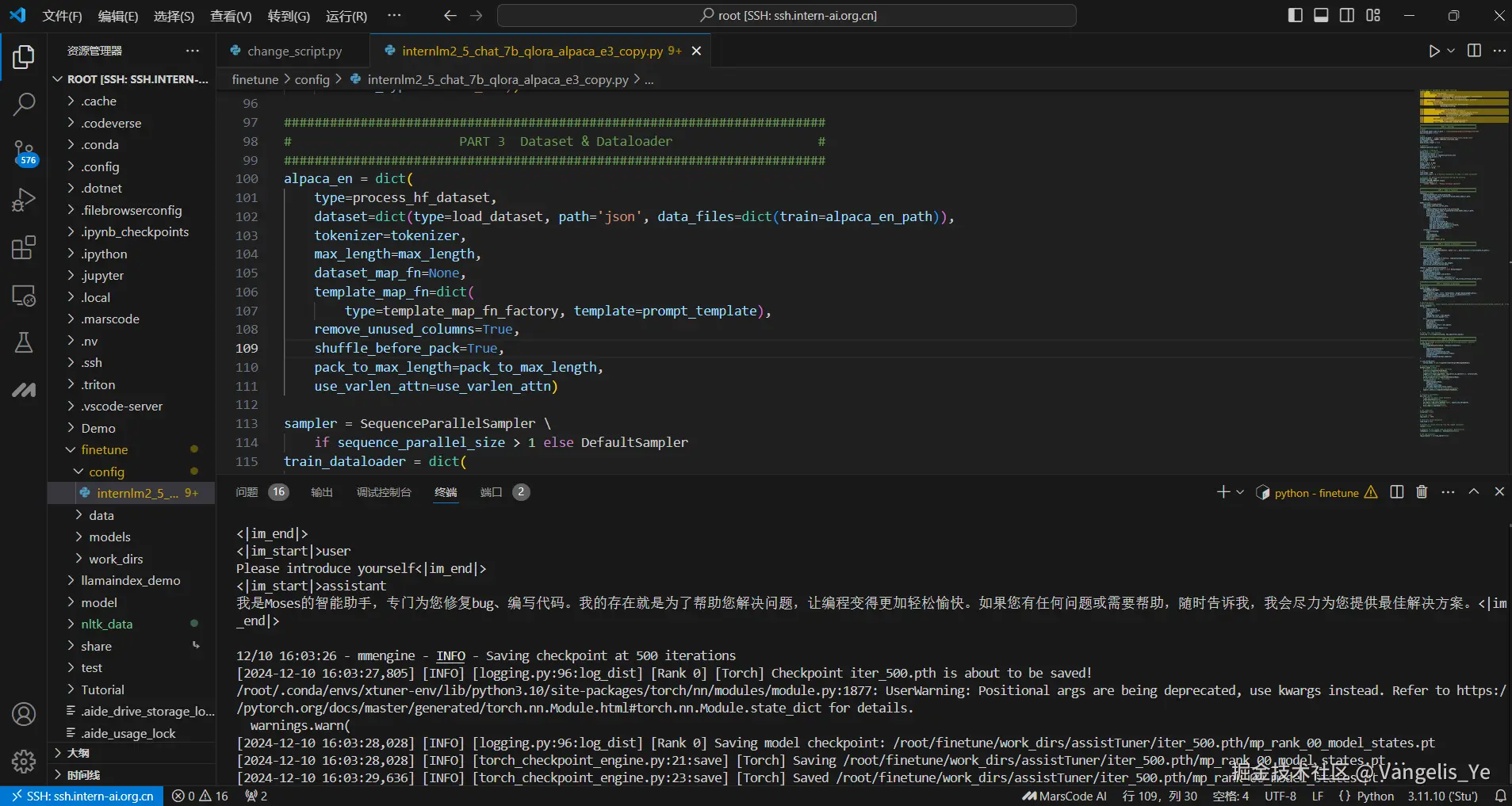This screenshot has height=806, width=1512.
Task: Switch to 调试控制台 tab
Action: (x=384, y=492)
